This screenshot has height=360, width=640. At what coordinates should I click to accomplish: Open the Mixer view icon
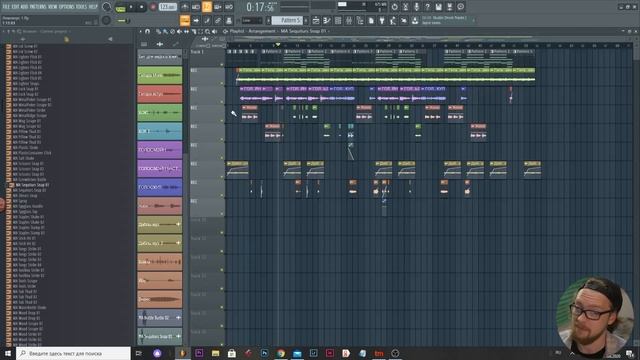pos(349,20)
